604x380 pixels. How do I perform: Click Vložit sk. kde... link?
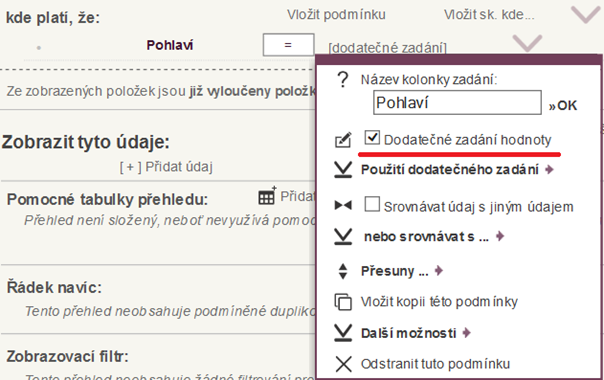[489, 15]
